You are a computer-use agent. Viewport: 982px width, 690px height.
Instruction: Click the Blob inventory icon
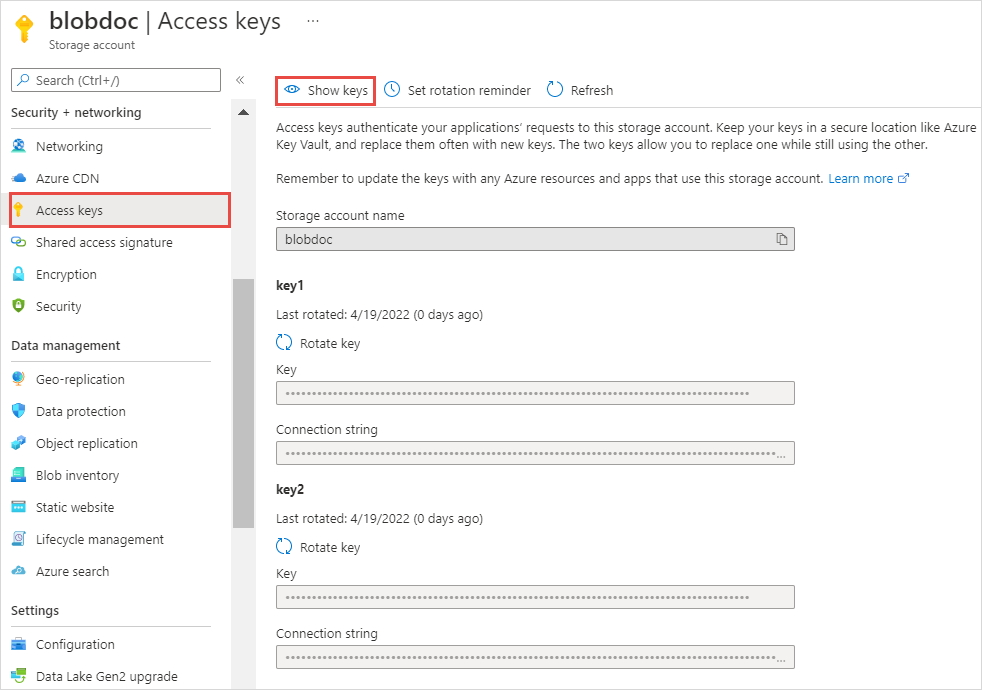(19, 475)
